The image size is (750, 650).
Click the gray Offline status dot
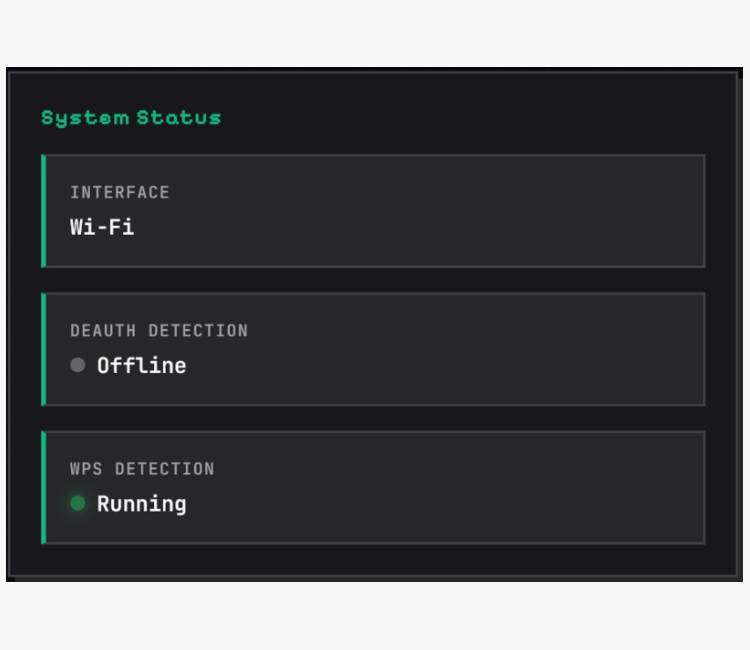click(x=77, y=365)
